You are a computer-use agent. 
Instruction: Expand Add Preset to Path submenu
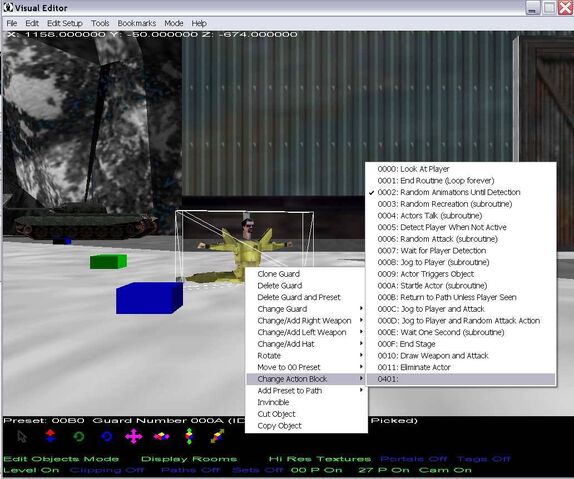[x=306, y=390]
